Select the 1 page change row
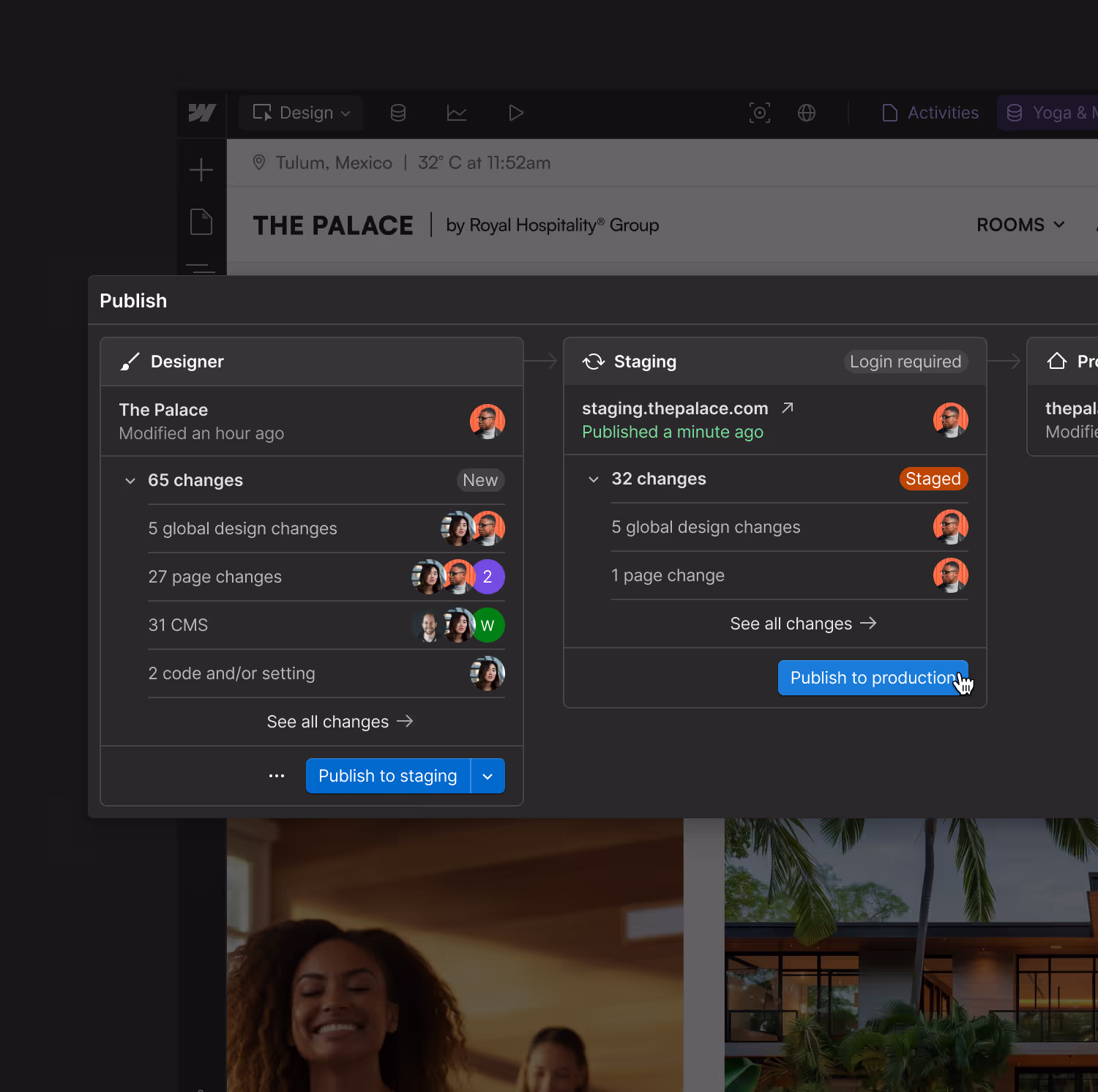The image size is (1098, 1092). pos(790,575)
